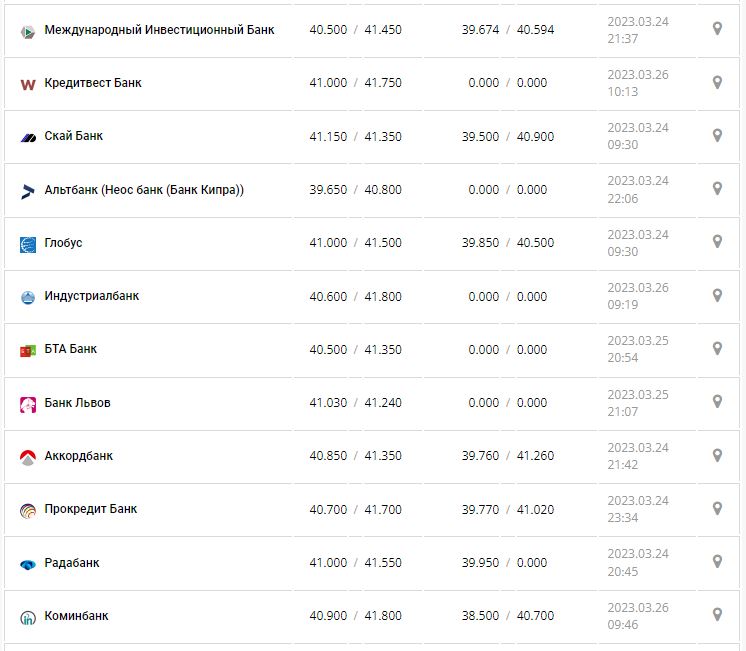The height and width of the screenshot is (651, 746).
Task: Click the Радабанк logo icon
Action: [28, 564]
